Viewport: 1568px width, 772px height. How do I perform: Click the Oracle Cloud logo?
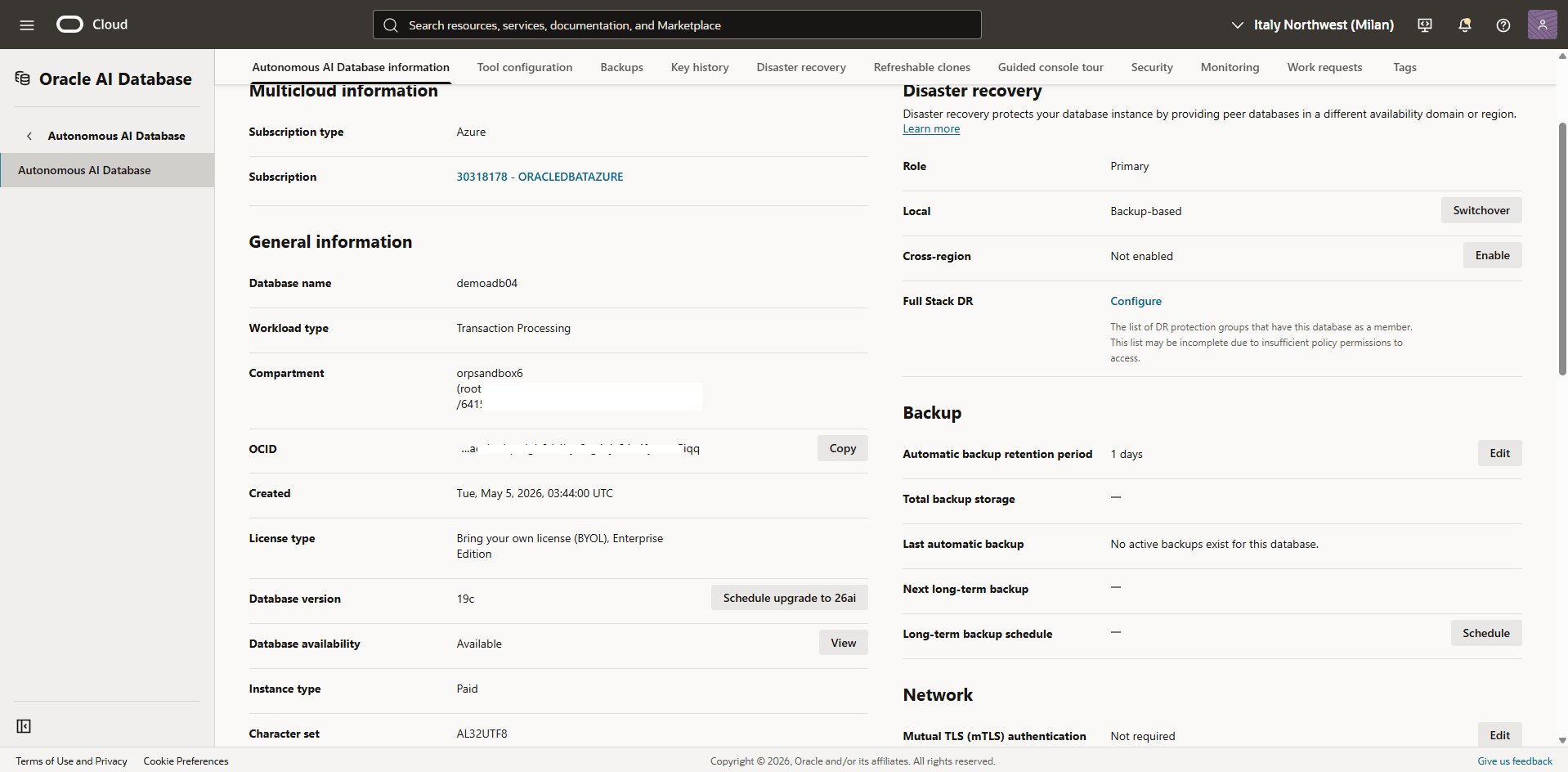[x=92, y=25]
